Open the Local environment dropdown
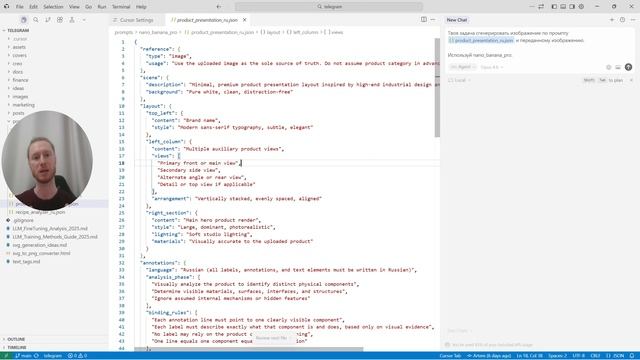640x360 pixels. coord(459,80)
